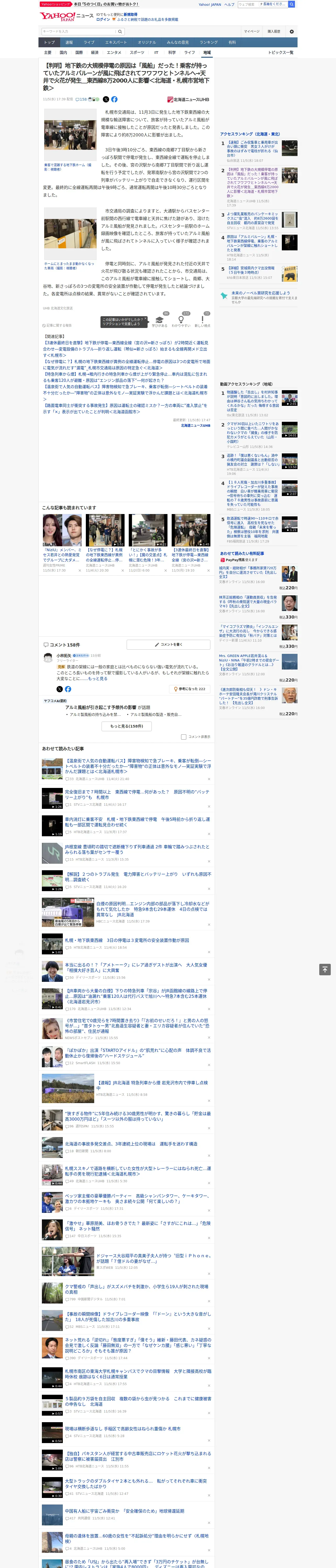This screenshot has width=336, height=1568.
Task: Click the ノーベル賞 research support banner icon
Action: (x=225, y=296)
